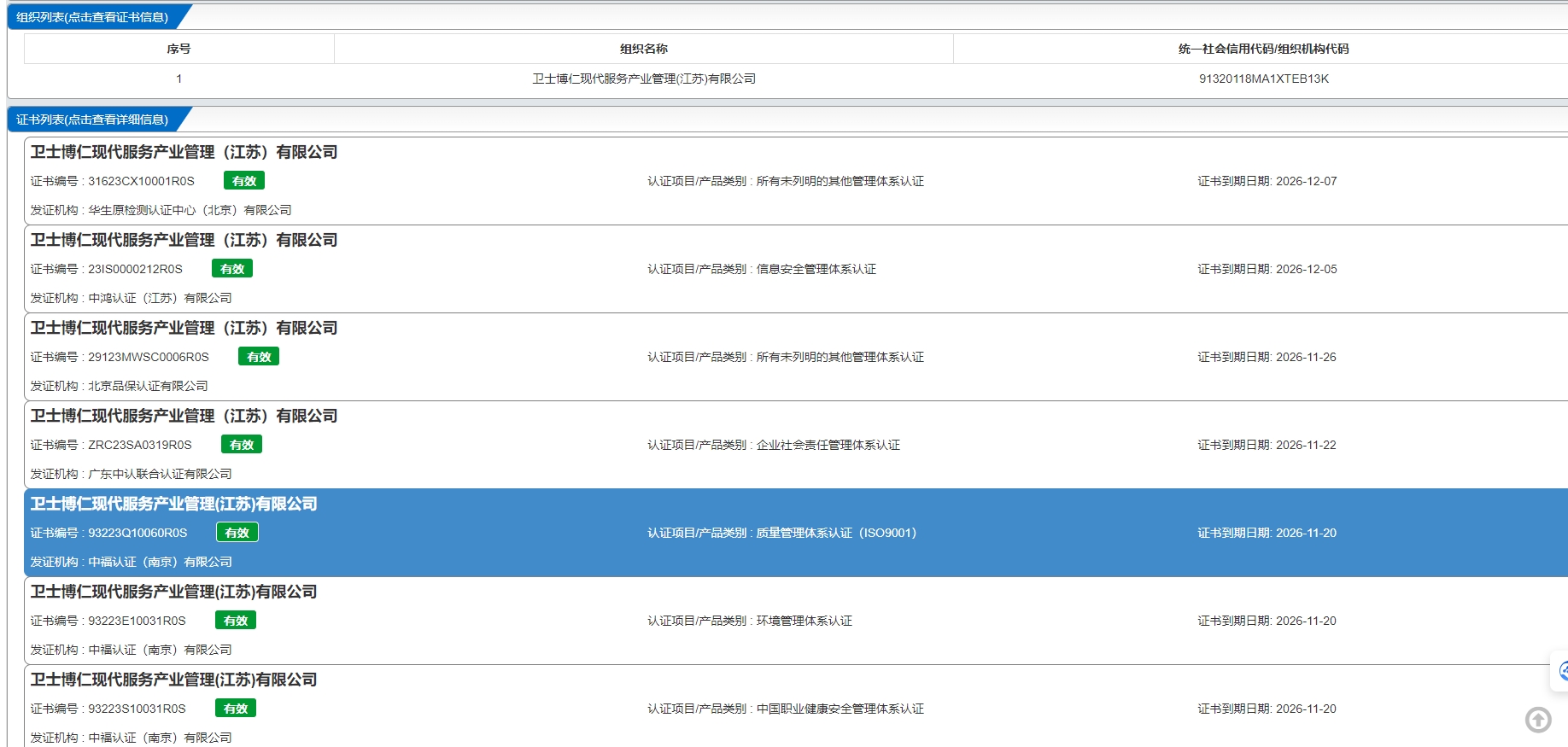Click certificate number ZRC23SA0319R0S
This screenshot has width=1568, height=747.
(x=139, y=445)
